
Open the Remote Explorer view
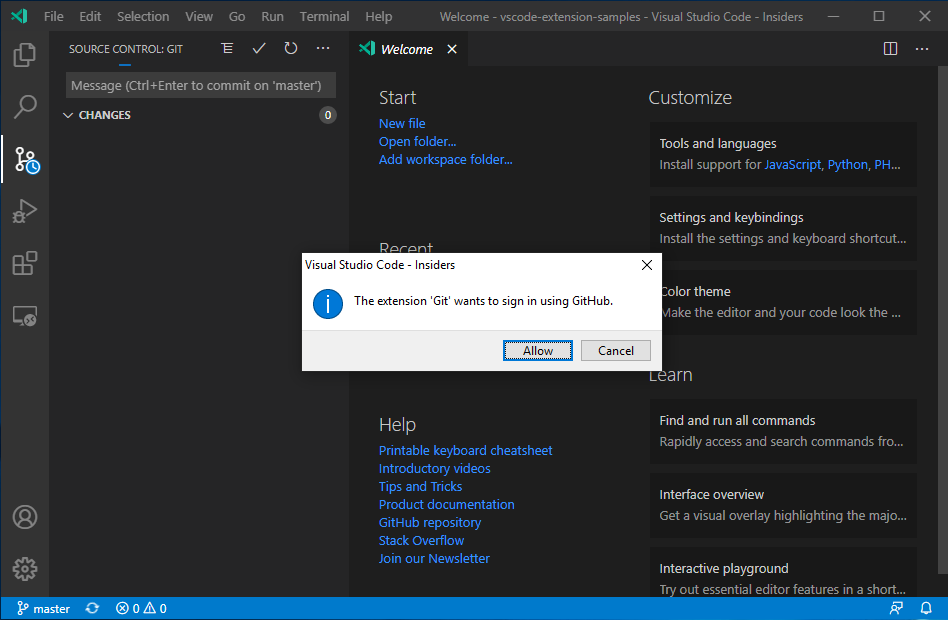(x=24, y=315)
